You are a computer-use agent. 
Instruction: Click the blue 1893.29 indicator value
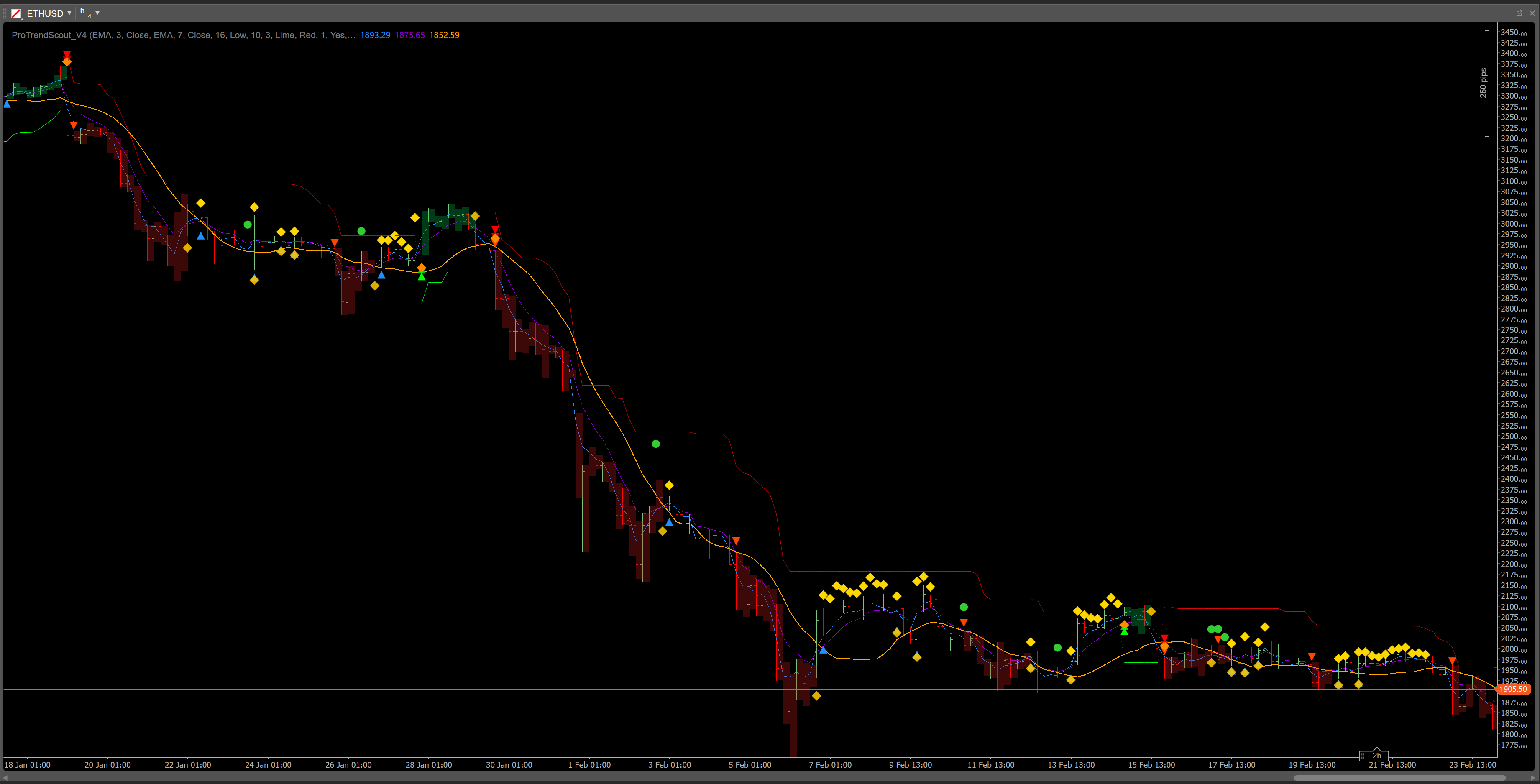tap(375, 35)
